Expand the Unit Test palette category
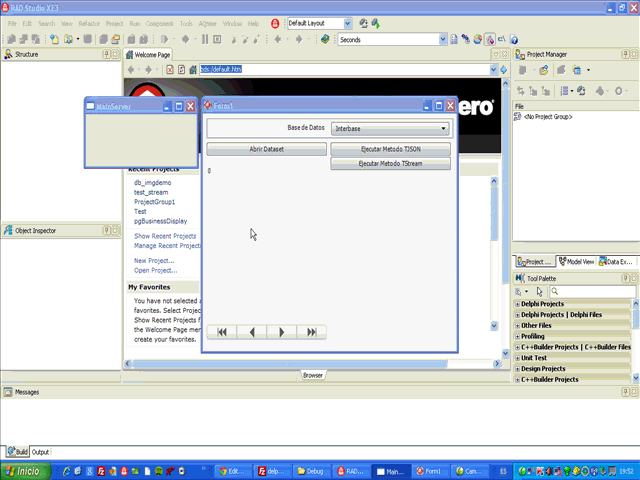 [x=517, y=358]
